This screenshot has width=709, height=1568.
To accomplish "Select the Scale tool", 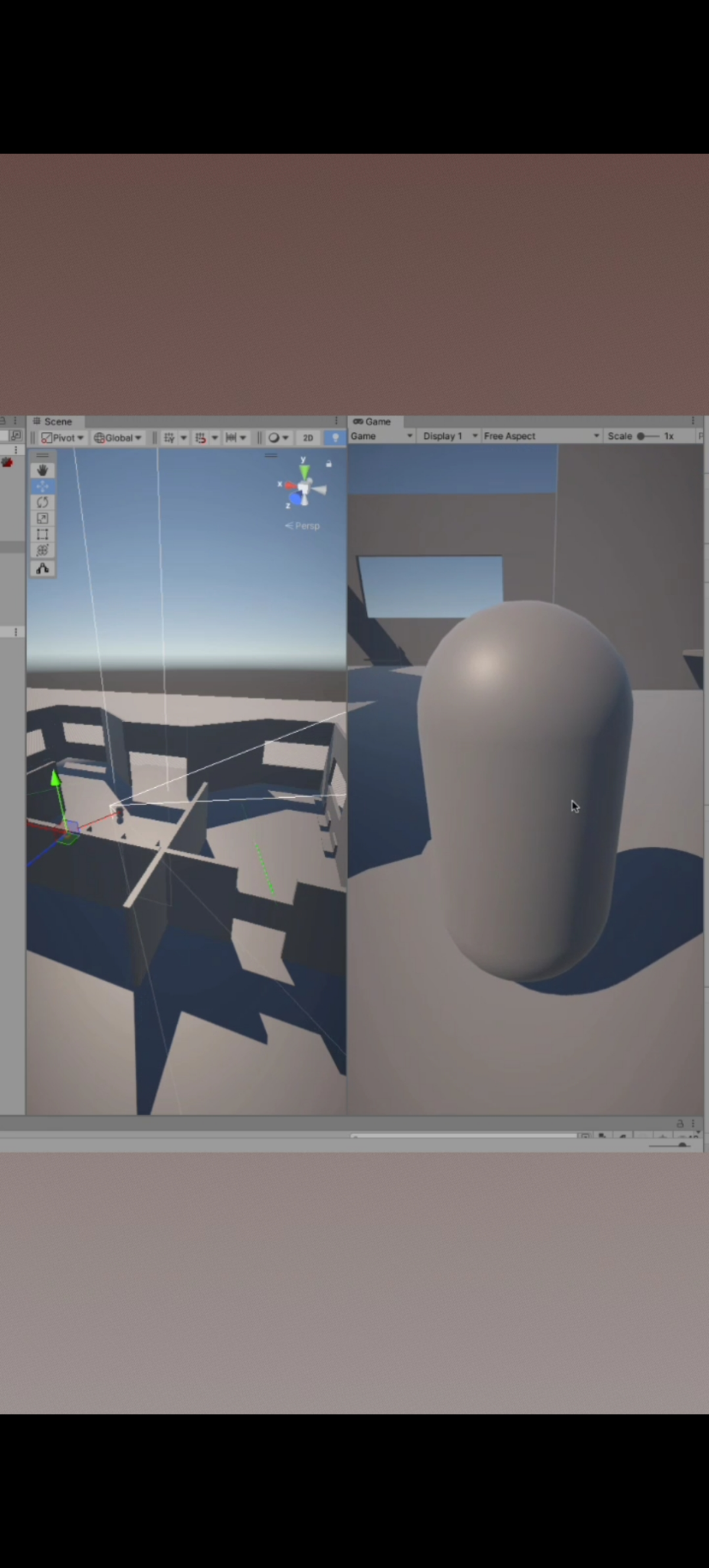I will pos(43,518).
